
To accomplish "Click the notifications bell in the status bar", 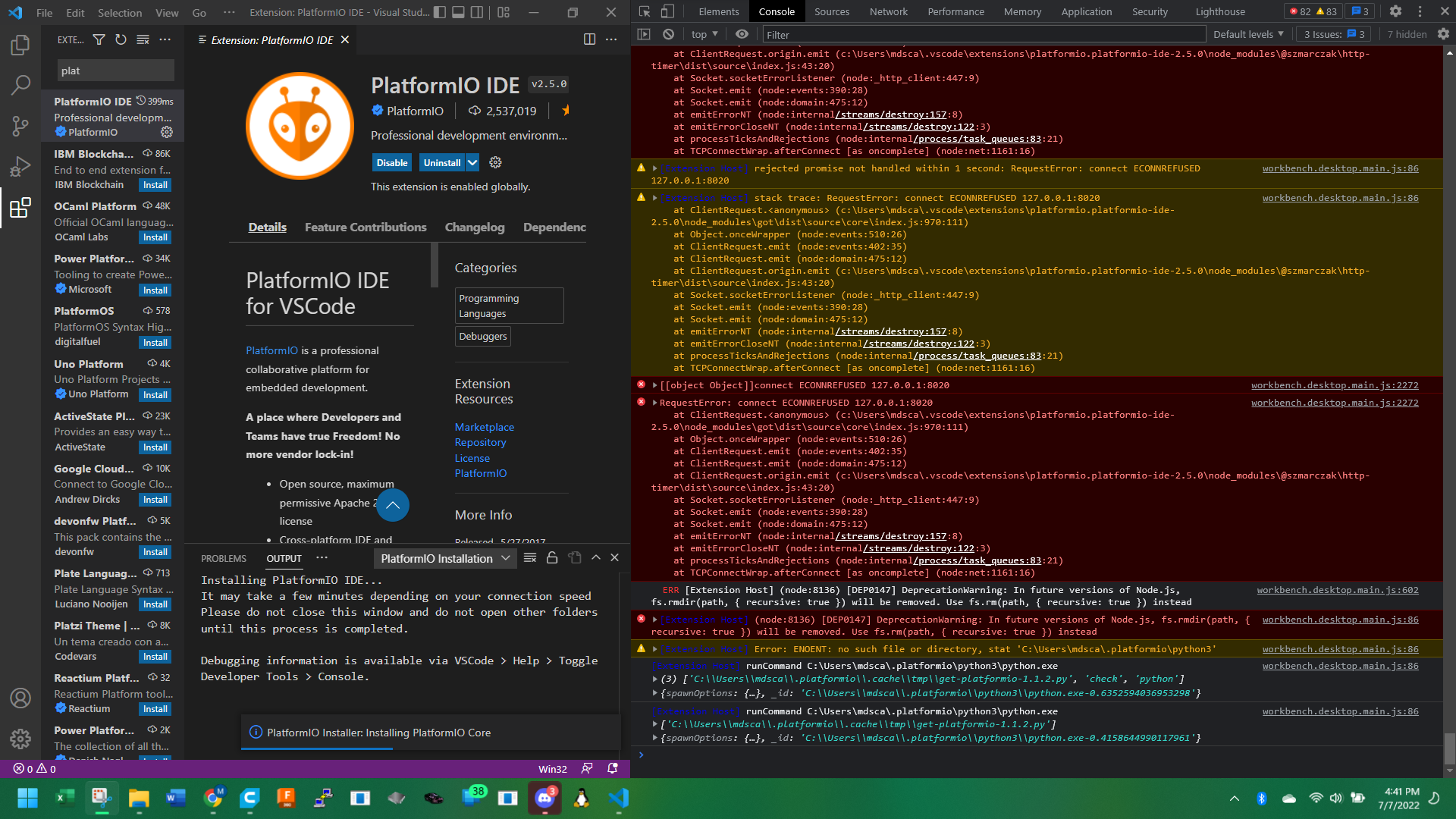I will tap(613, 768).
